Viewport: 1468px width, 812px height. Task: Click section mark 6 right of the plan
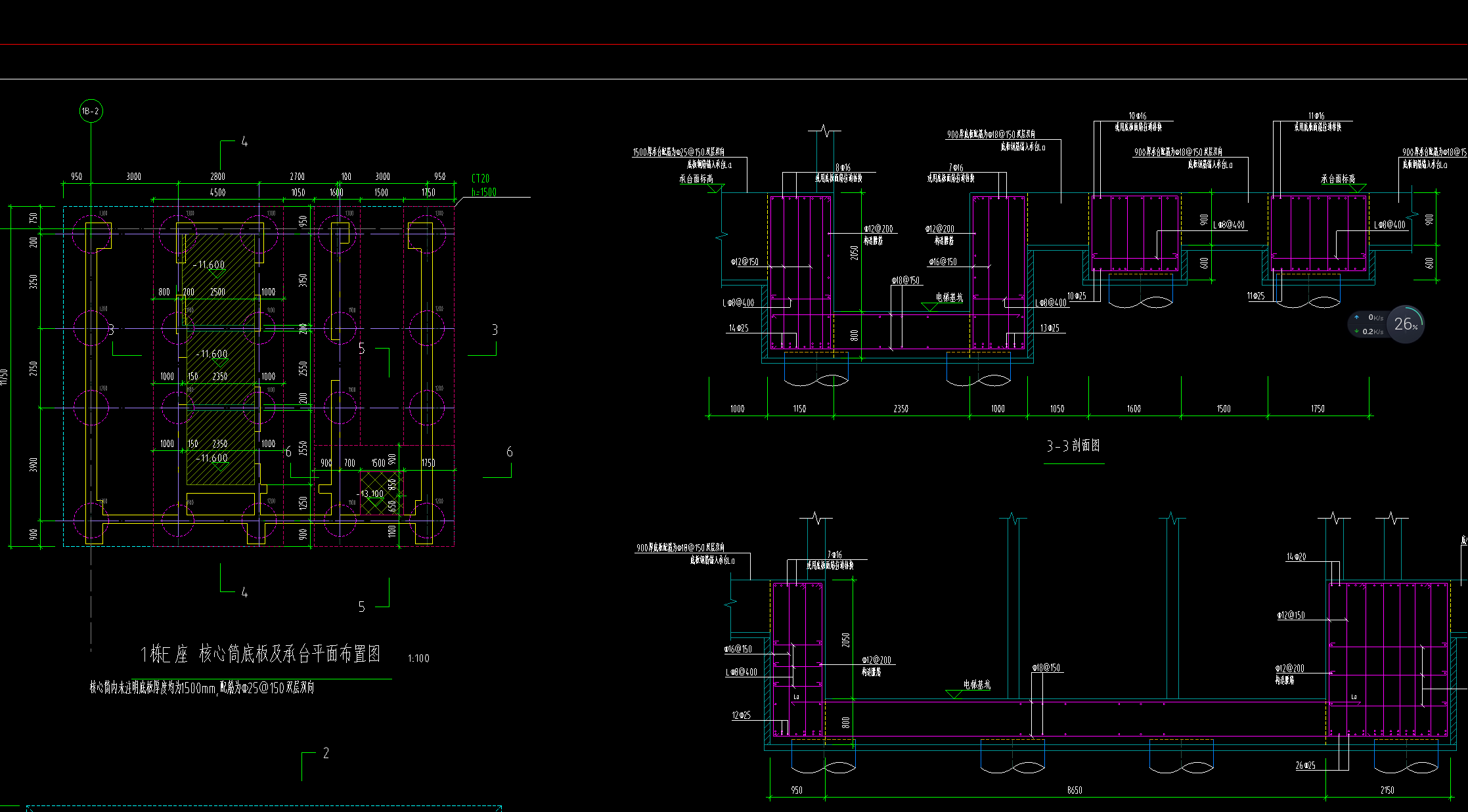pyautogui.click(x=509, y=452)
